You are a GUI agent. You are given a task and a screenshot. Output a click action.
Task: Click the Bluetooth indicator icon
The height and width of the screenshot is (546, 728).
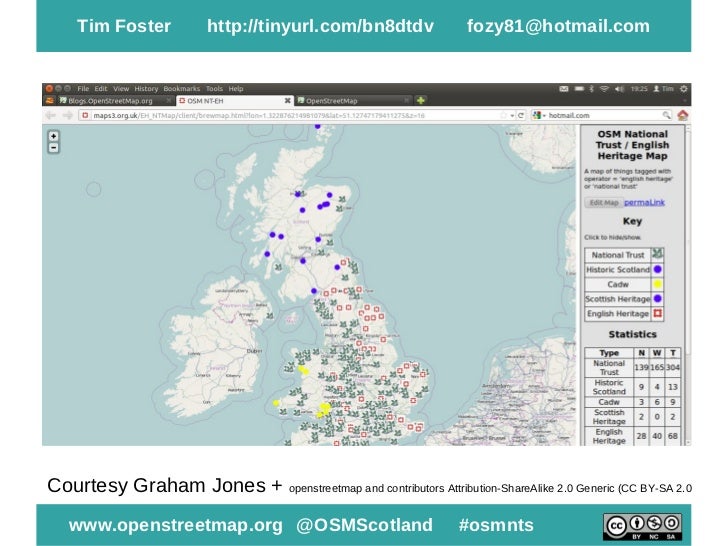click(x=592, y=89)
